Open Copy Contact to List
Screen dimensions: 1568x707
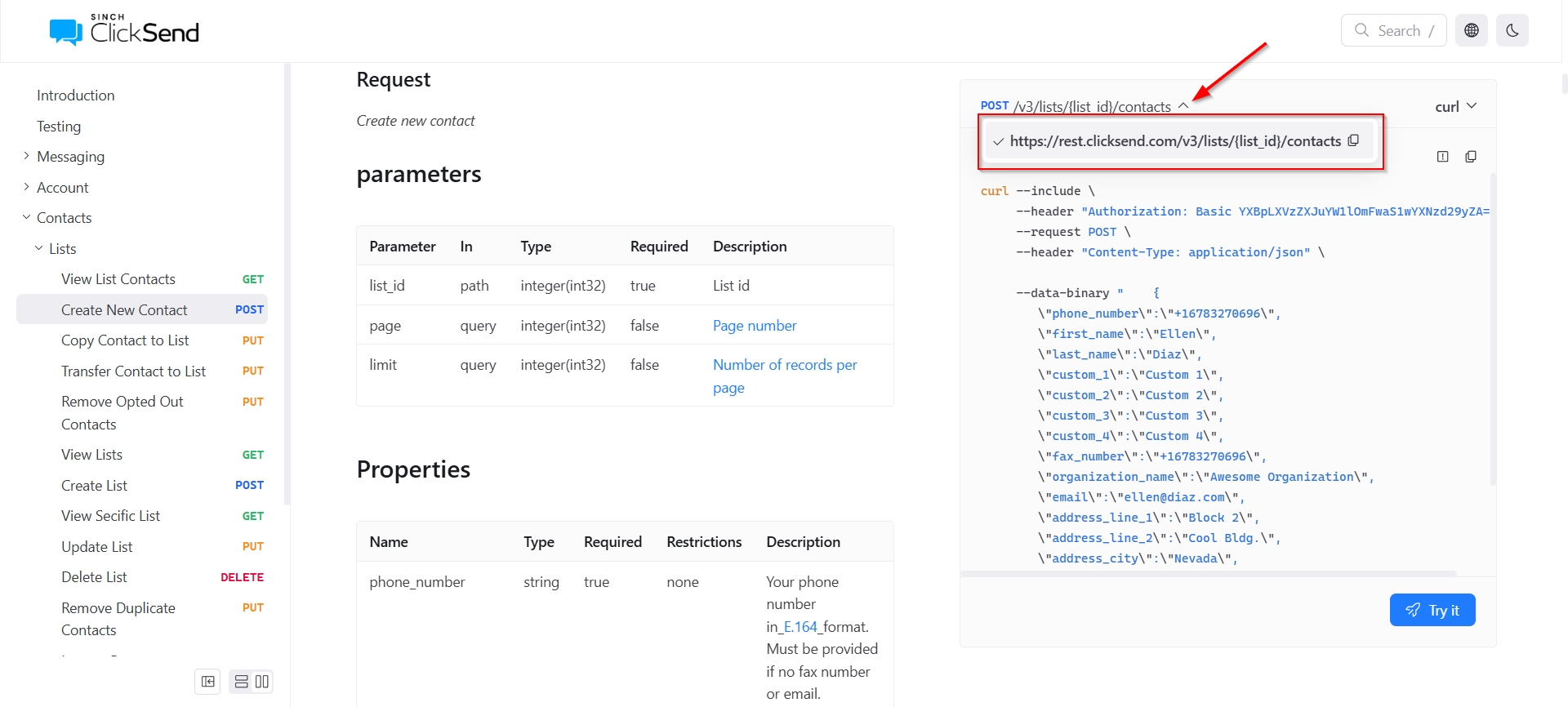[x=142, y=340]
